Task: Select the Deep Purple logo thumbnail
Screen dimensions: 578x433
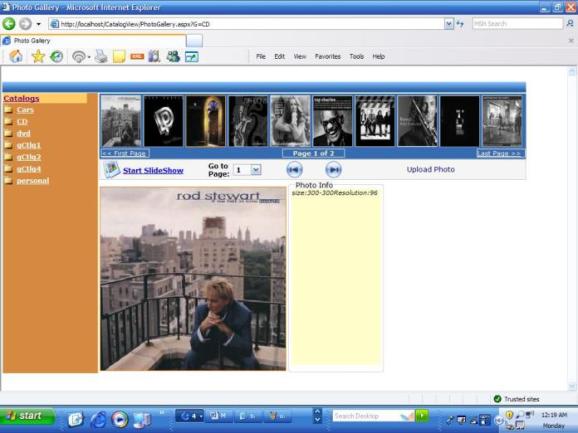Action: 163,121
